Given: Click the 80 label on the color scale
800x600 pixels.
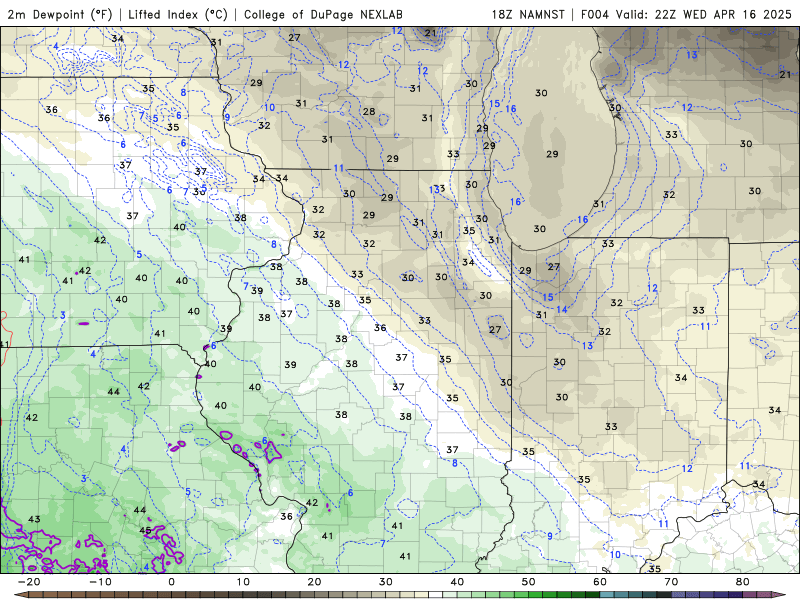Looking at the screenshot, I should [x=743, y=582].
